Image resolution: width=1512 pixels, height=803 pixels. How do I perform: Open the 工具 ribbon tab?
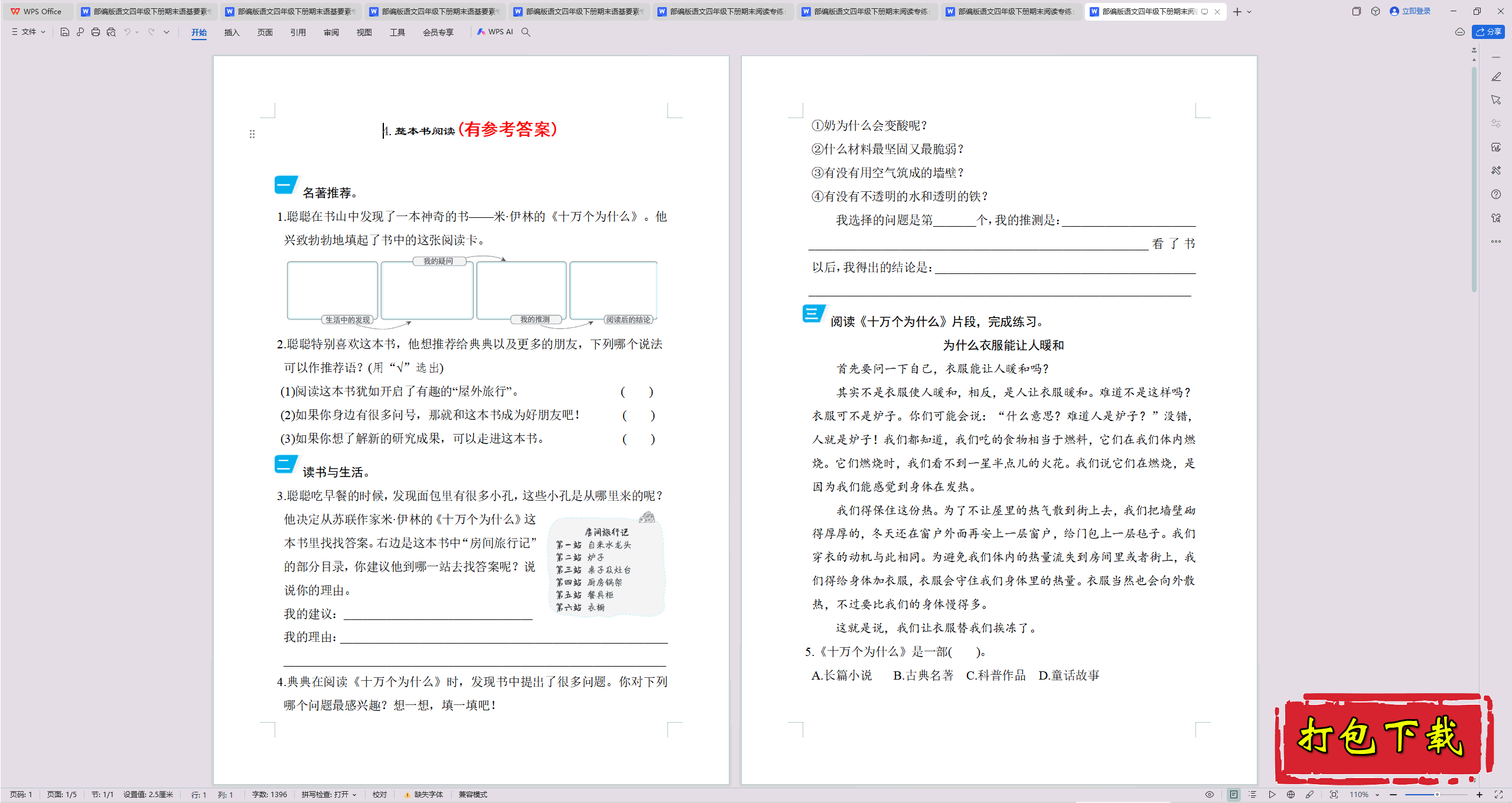tap(397, 32)
